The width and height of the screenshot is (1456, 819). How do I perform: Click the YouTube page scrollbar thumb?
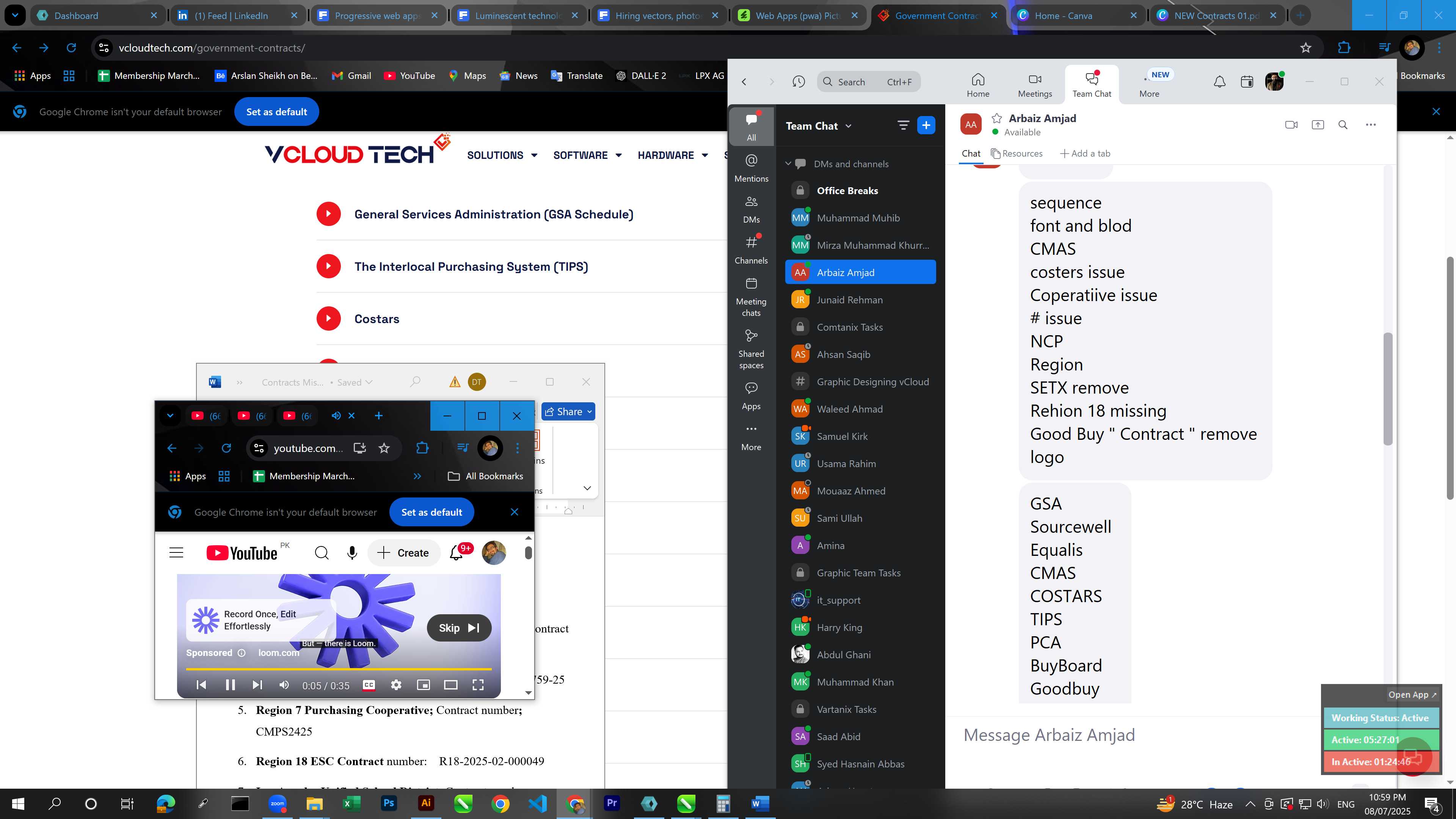pos(528,552)
